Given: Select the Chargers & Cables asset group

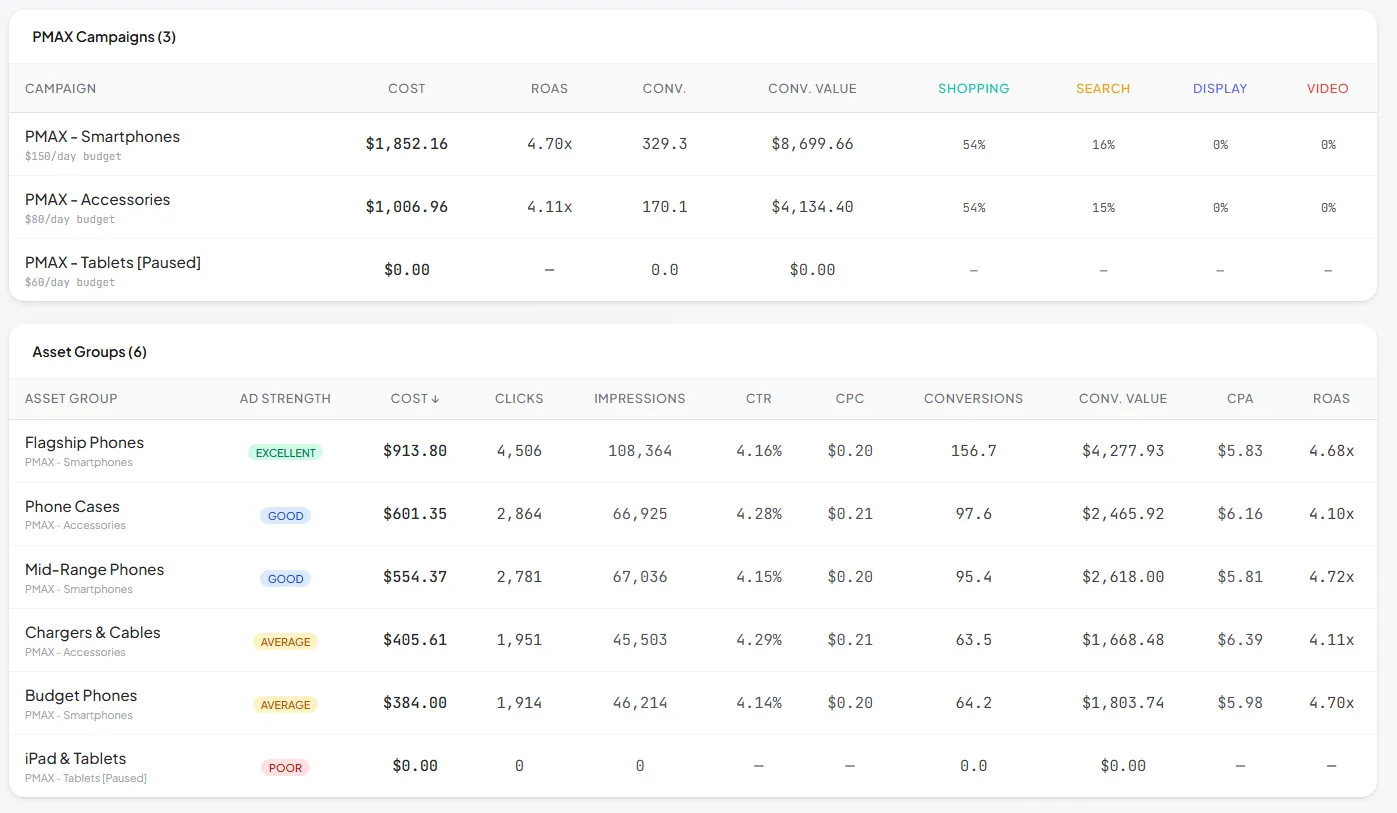Looking at the screenshot, I should pos(693,640).
